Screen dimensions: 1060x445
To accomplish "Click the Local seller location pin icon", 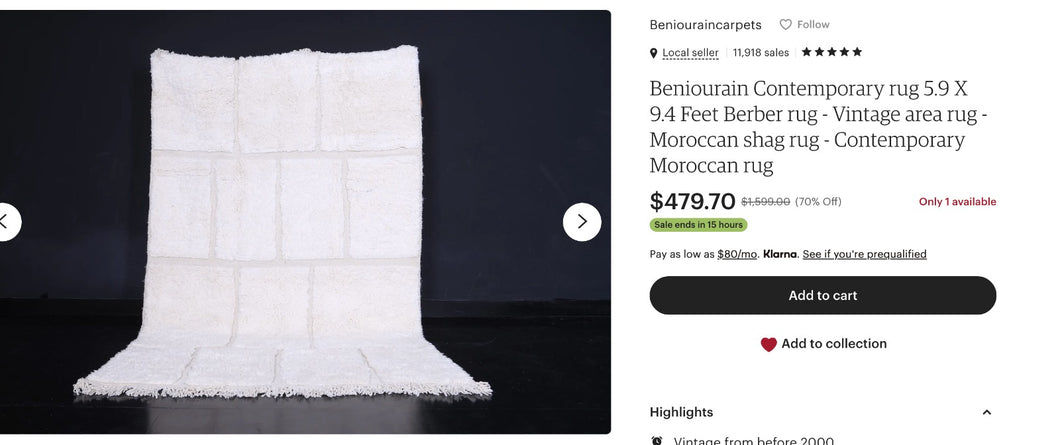I will point(654,53).
